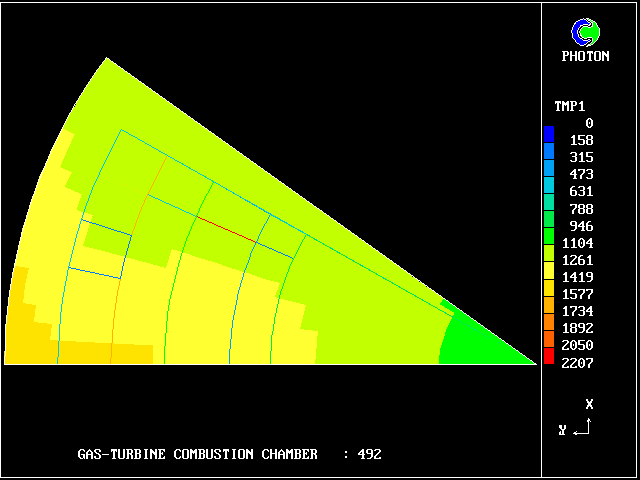The width and height of the screenshot is (640, 480).
Task: Click the legend value 1419
Action: click(580, 277)
